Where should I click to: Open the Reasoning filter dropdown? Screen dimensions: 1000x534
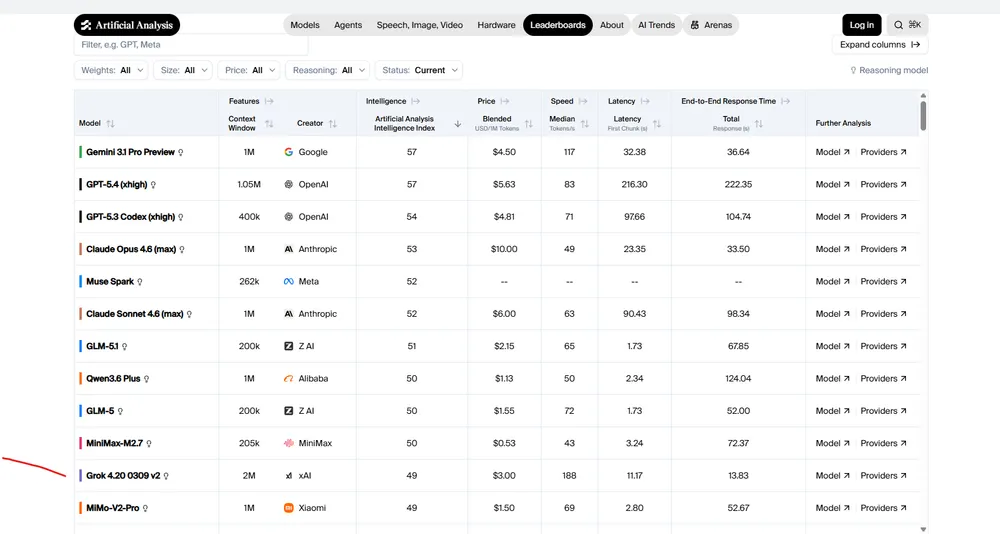point(327,70)
